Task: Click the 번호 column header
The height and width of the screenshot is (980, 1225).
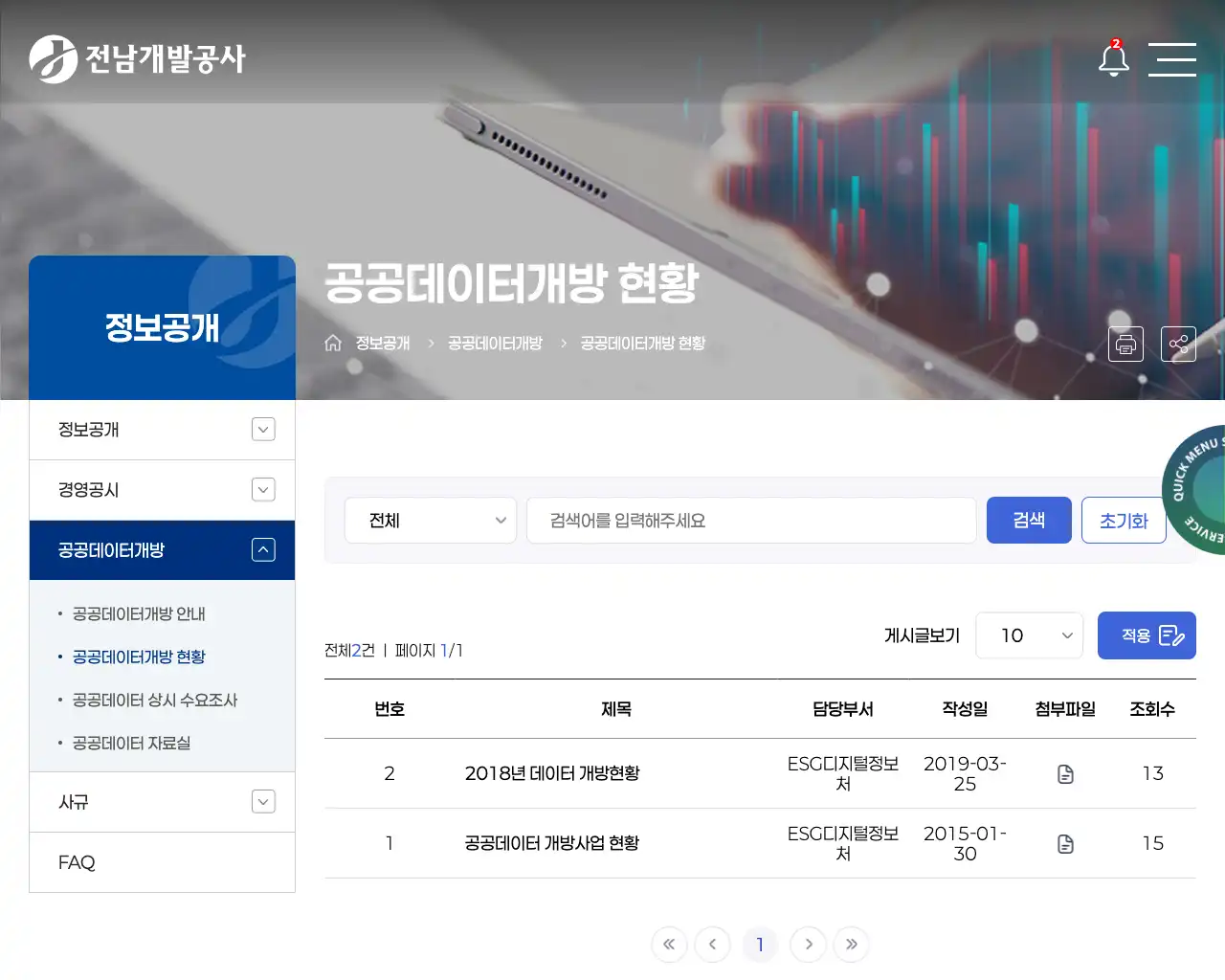Action: pos(390,709)
